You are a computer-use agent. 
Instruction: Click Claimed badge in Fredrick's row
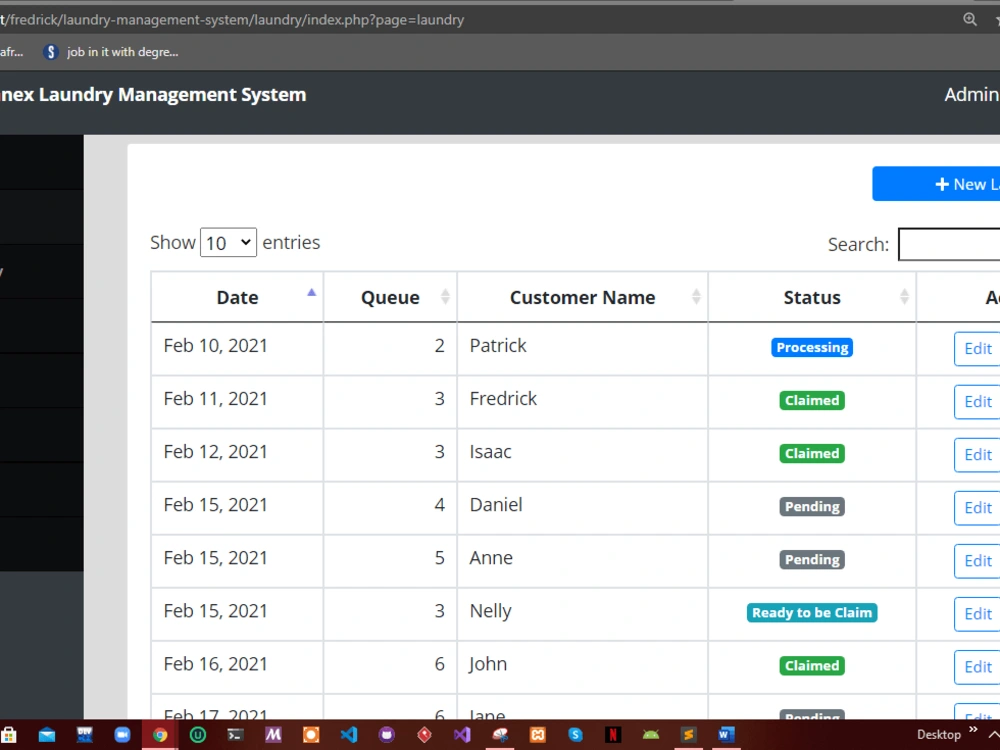[x=812, y=401]
